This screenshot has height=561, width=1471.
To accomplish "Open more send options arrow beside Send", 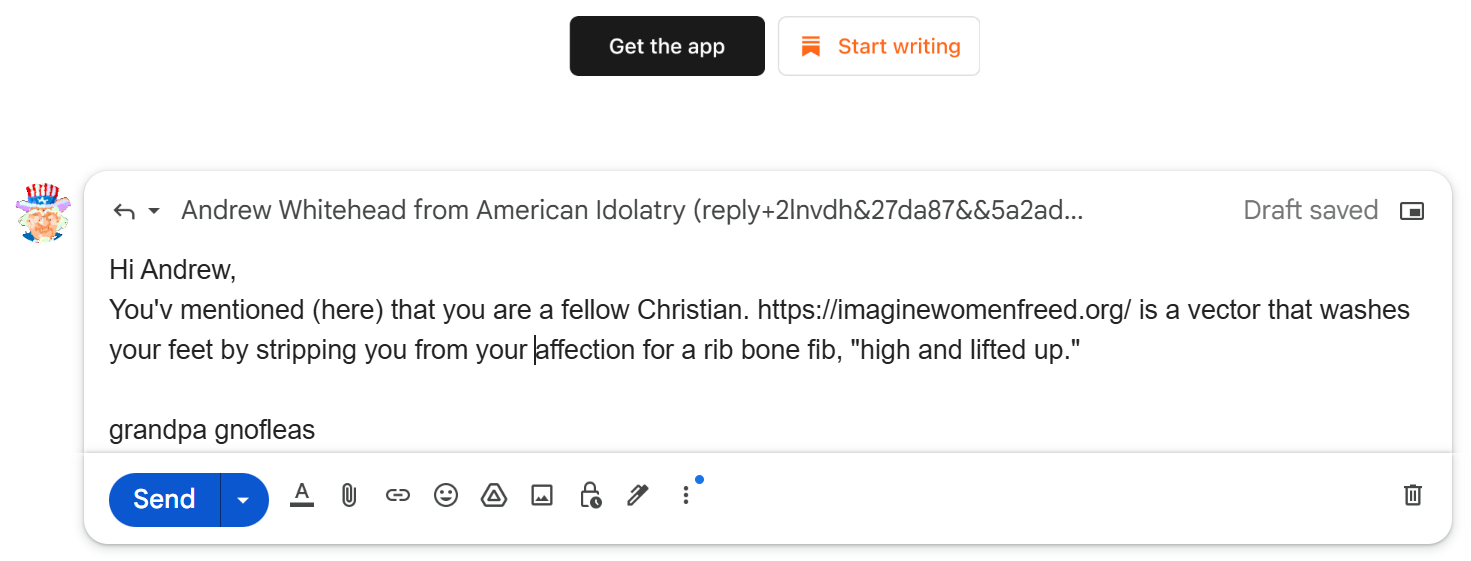I will [x=244, y=499].
